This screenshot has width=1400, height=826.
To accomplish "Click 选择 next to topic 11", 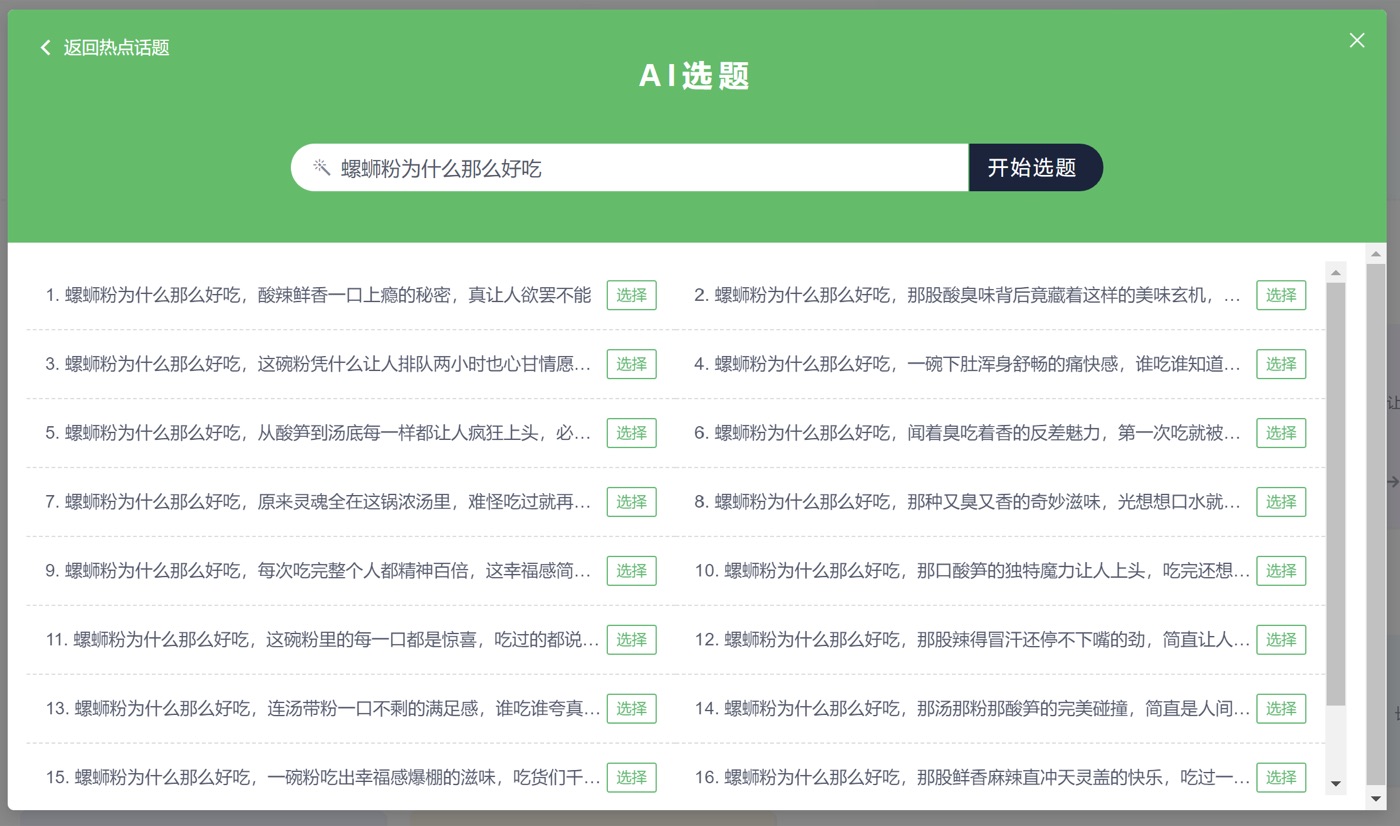I will (631, 640).
